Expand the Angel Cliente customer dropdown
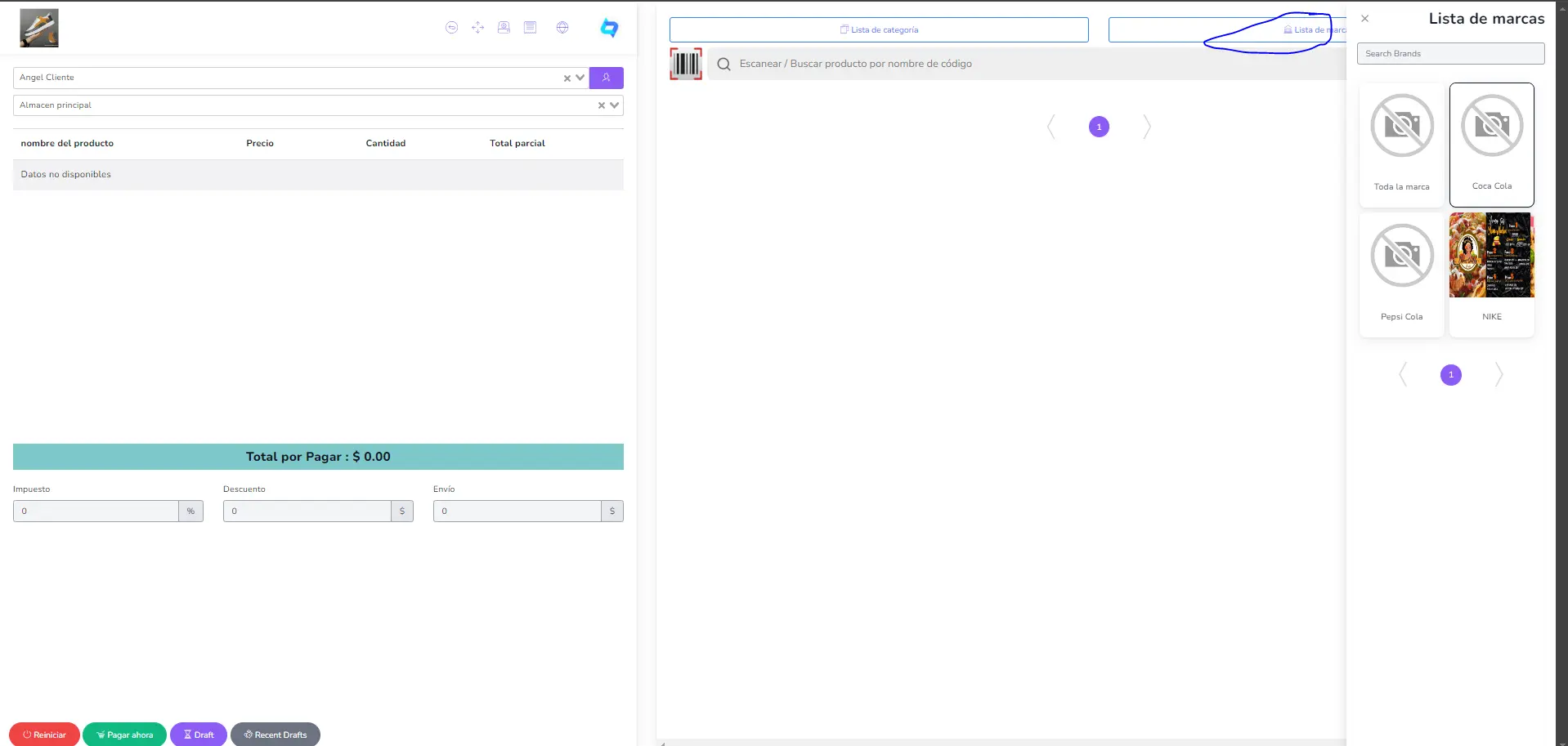Image resolution: width=1568 pixels, height=746 pixels. coord(580,78)
